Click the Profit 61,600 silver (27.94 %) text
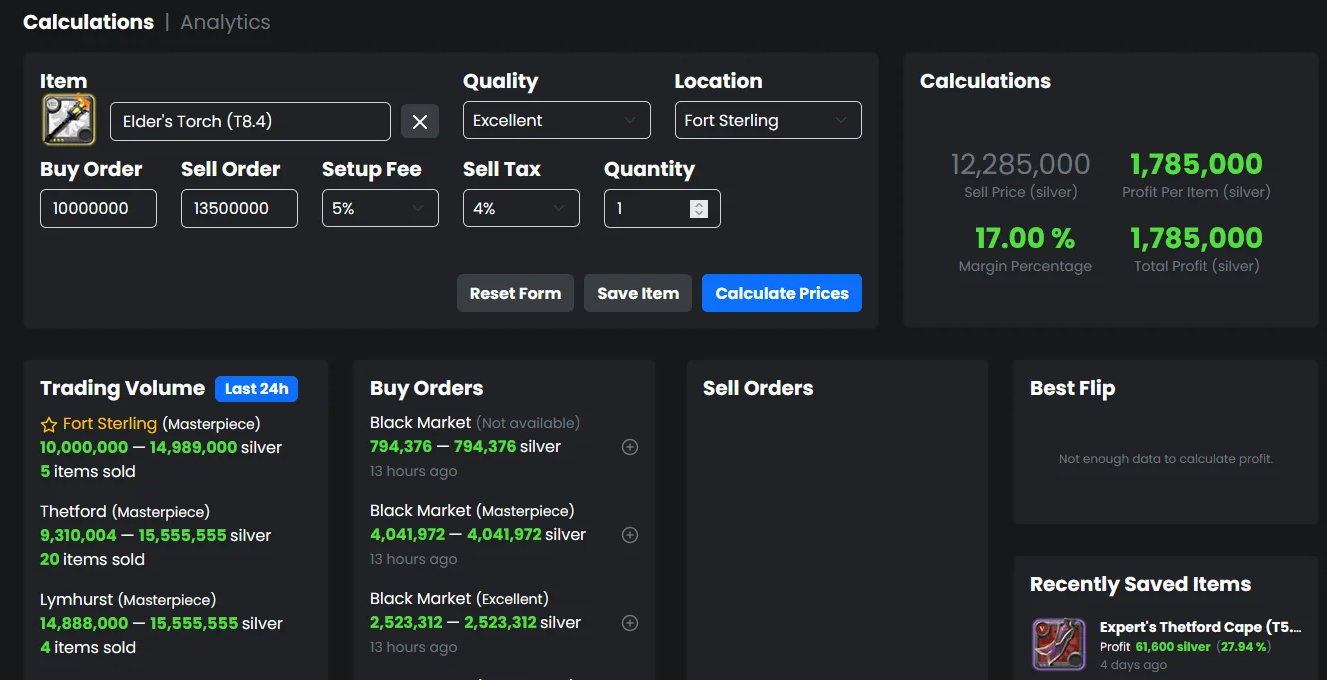This screenshot has width=1327, height=680. [x=1185, y=647]
